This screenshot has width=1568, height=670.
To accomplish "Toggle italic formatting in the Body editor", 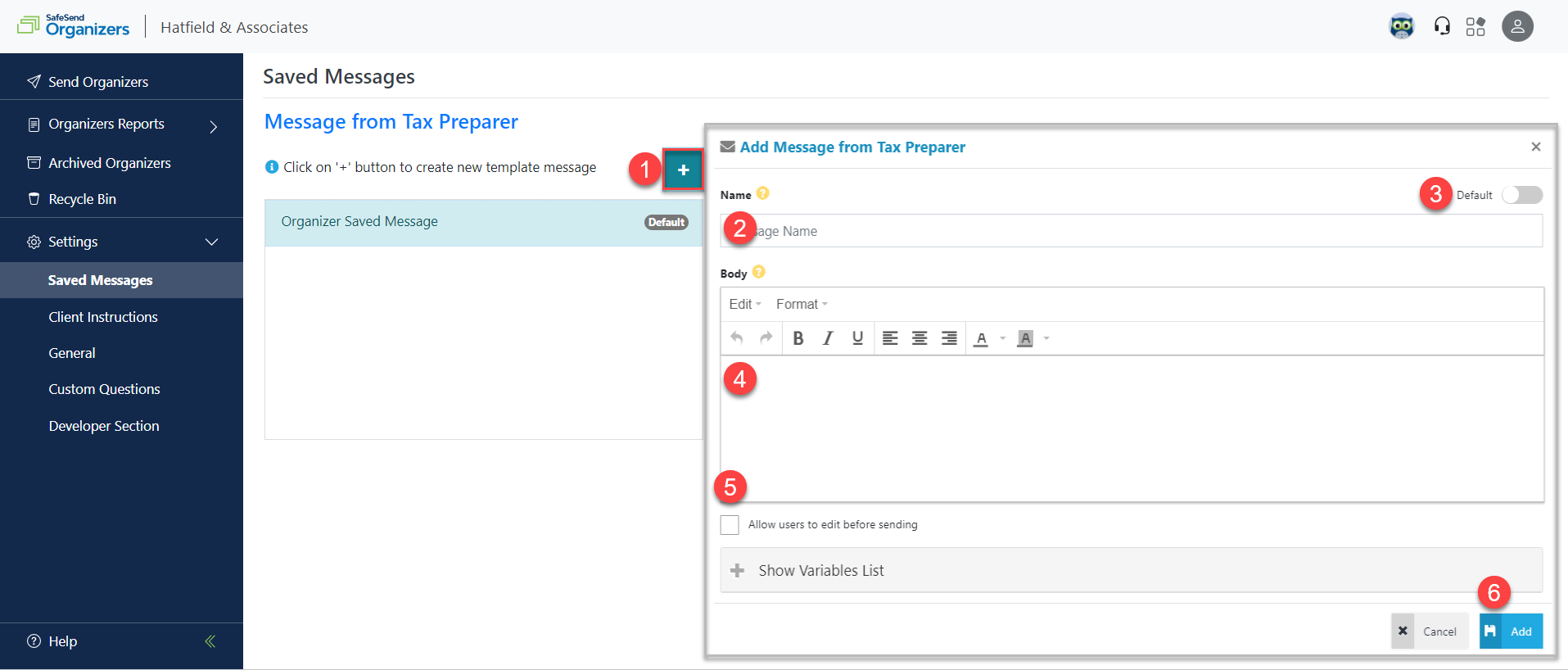I will coord(828,338).
